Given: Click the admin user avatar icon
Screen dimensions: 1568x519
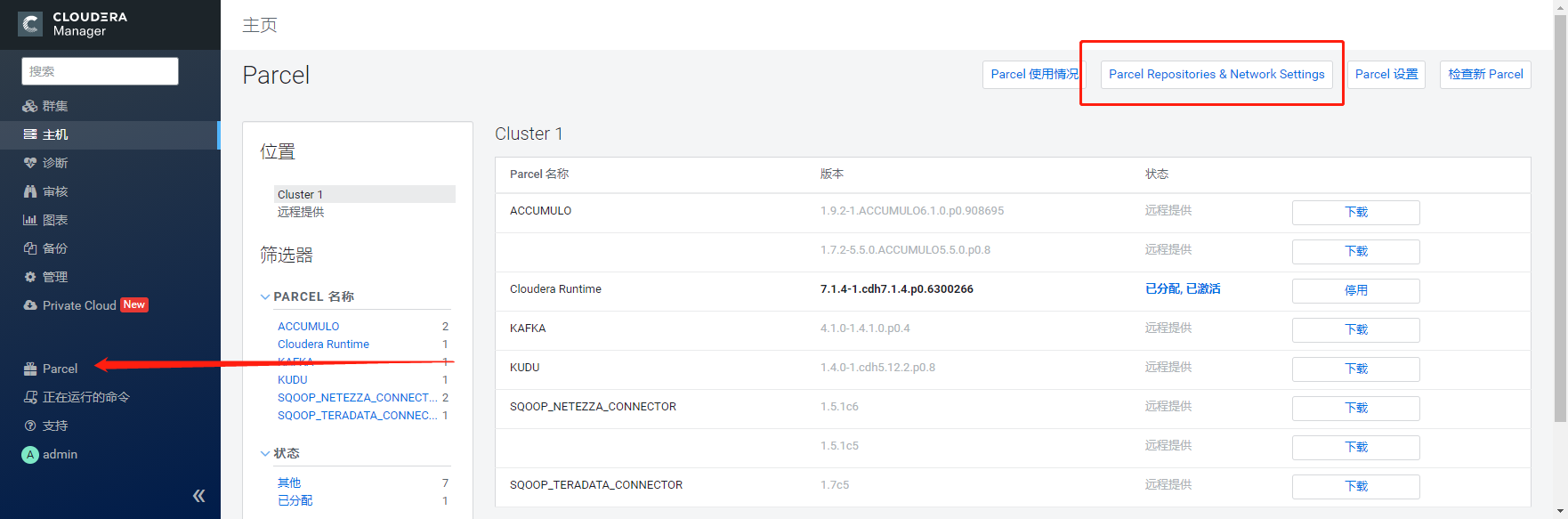Looking at the screenshot, I should (x=30, y=455).
